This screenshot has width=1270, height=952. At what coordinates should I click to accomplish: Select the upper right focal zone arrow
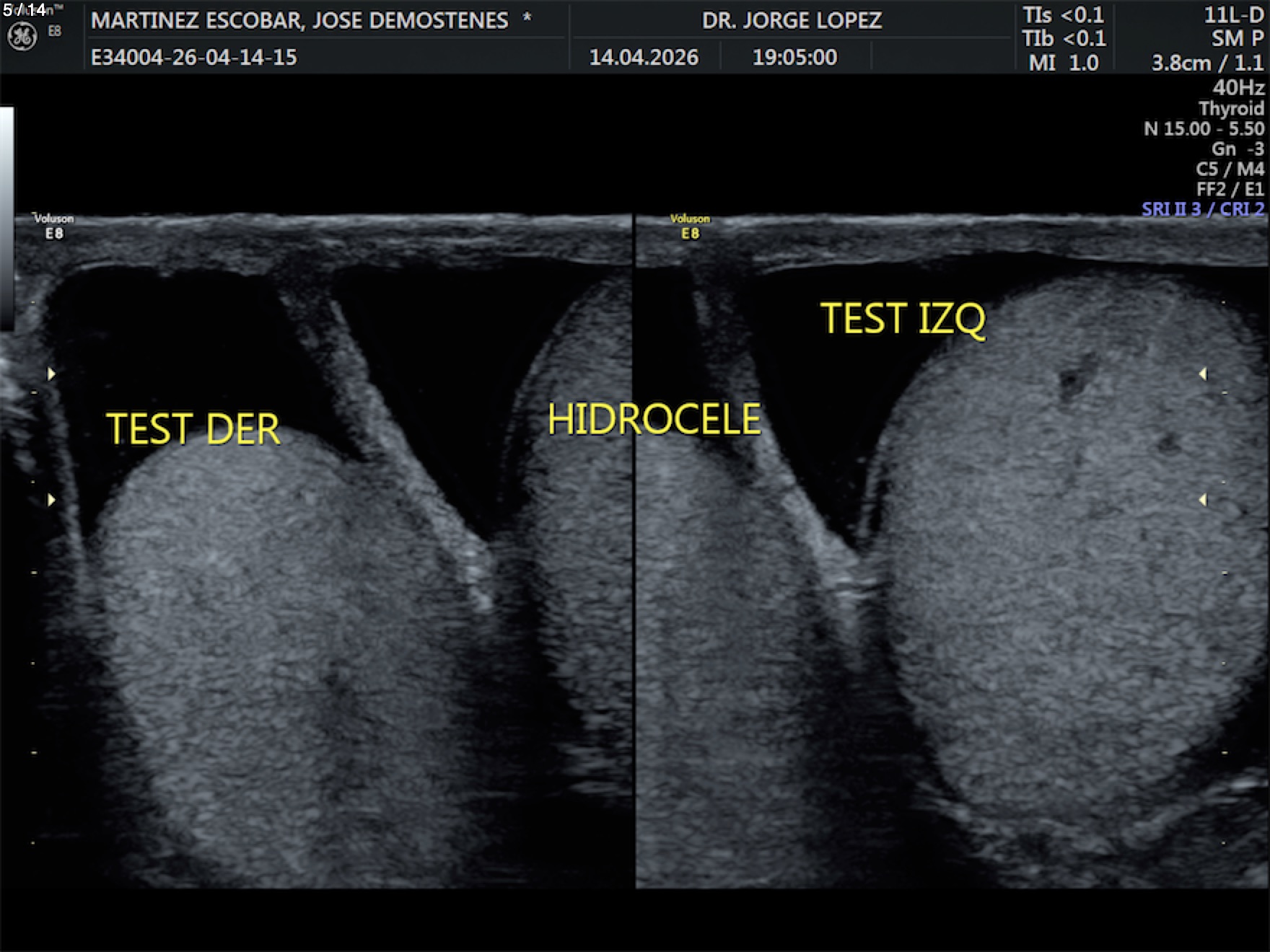click(1202, 374)
